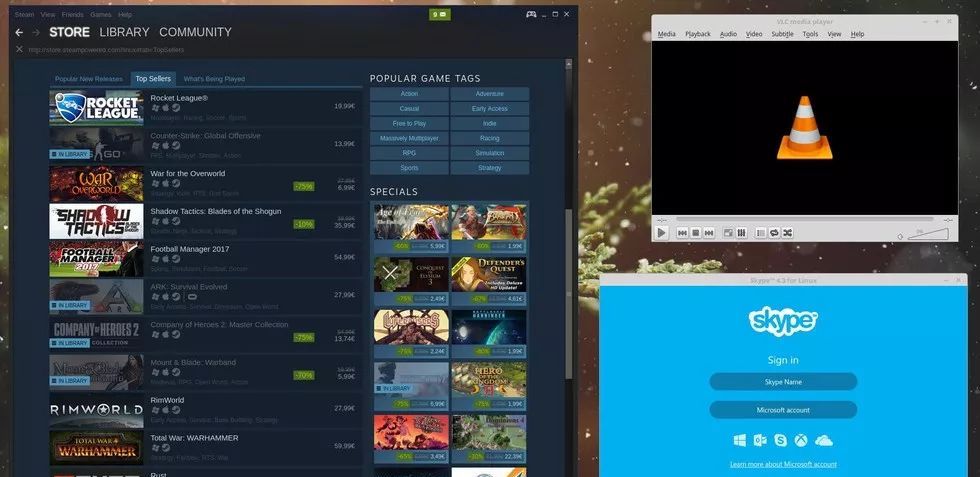Switch to Popular New Releases tab
Screen dimensions: 980x477
89,79
